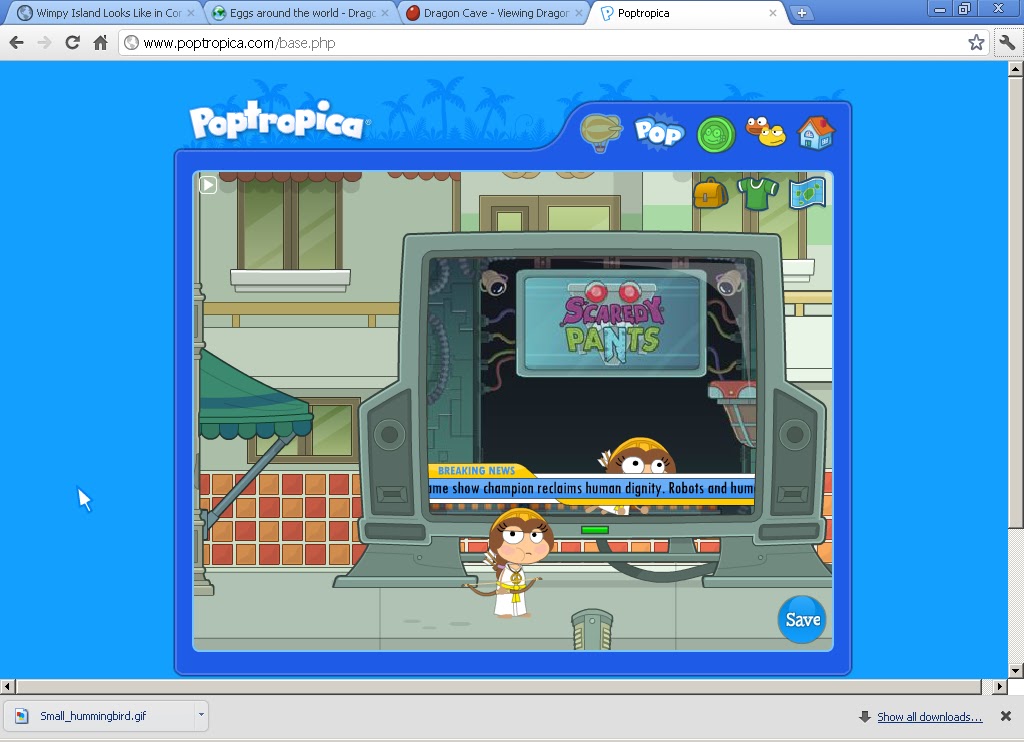Reload the current page
This screenshot has height=742, width=1024.
tap(72, 42)
